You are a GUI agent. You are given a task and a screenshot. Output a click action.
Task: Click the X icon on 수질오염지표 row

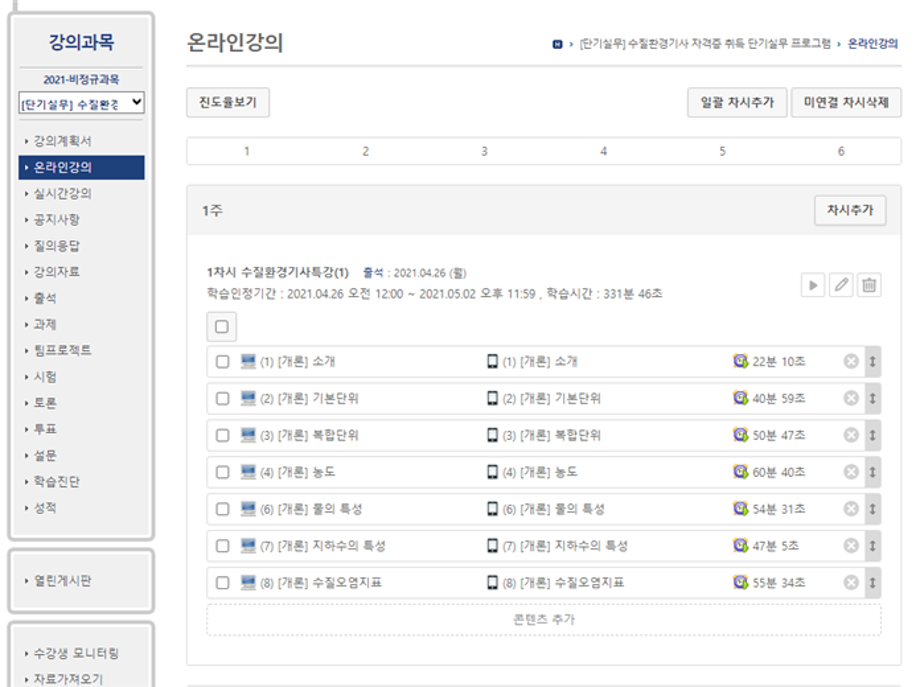(851, 583)
